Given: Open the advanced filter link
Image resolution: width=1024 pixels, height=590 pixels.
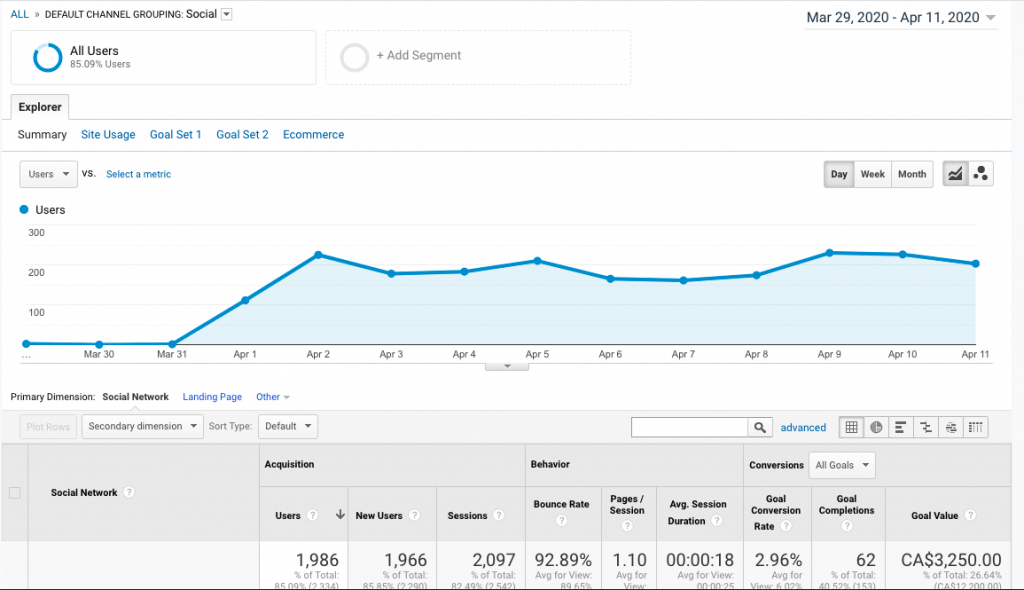Looking at the screenshot, I should pos(803,427).
